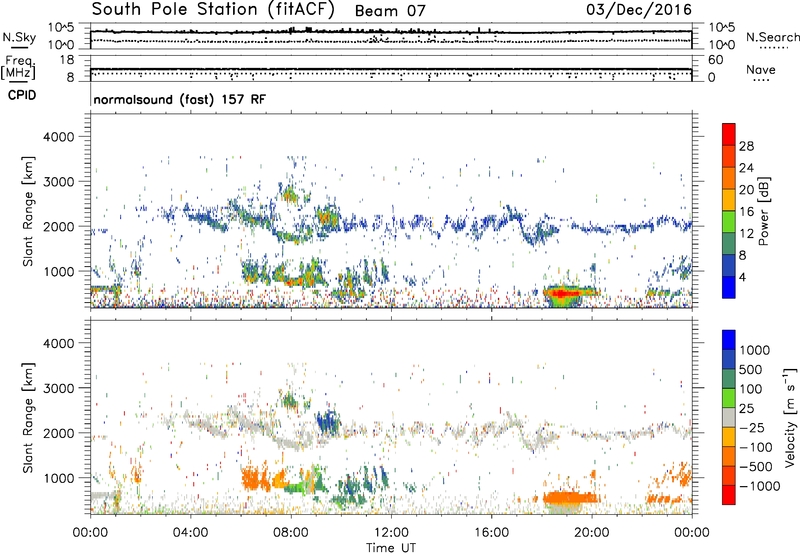
Task: Click the '12' tick on Power colorbar
Action: pyautogui.click(x=746, y=233)
